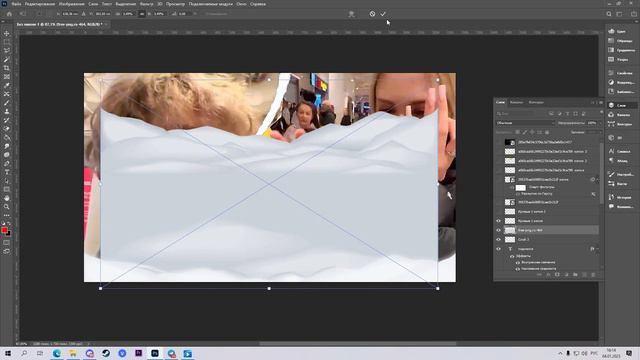The height and width of the screenshot is (360, 640).
Task: Click the create new group folder icon
Action: [x=575, y=275]
